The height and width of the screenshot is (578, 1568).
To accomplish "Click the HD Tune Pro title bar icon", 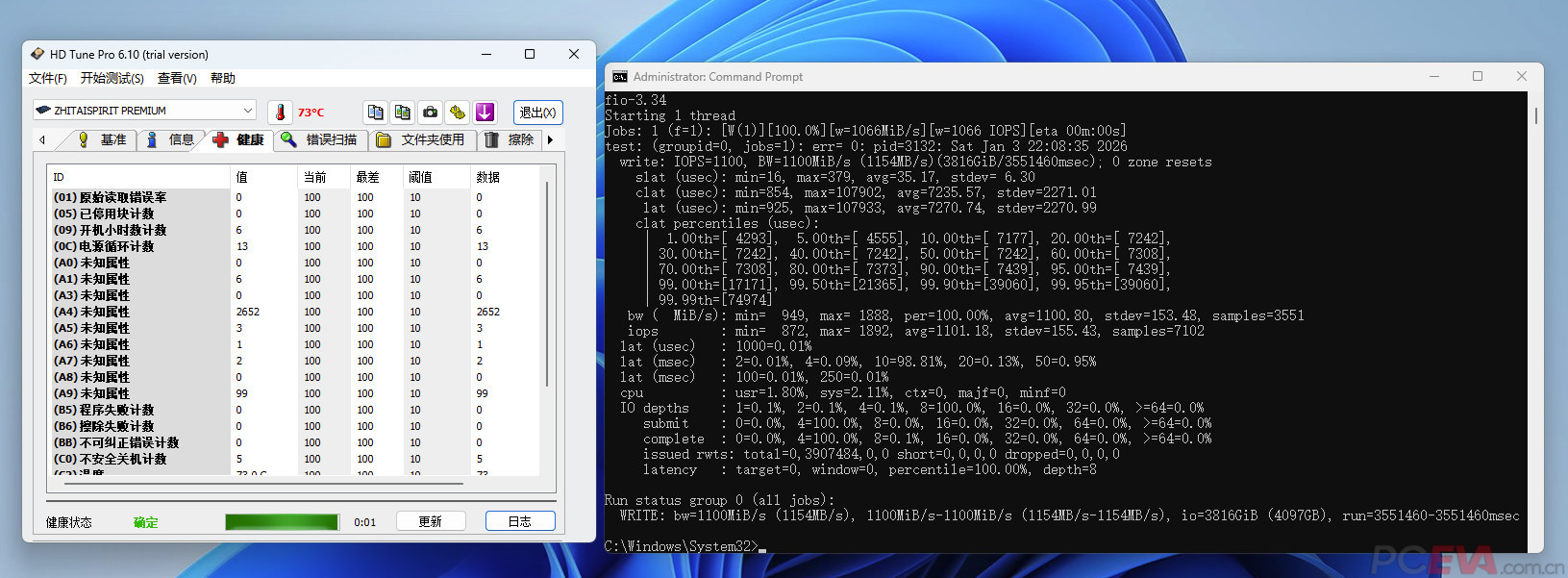I will (37, 55).
